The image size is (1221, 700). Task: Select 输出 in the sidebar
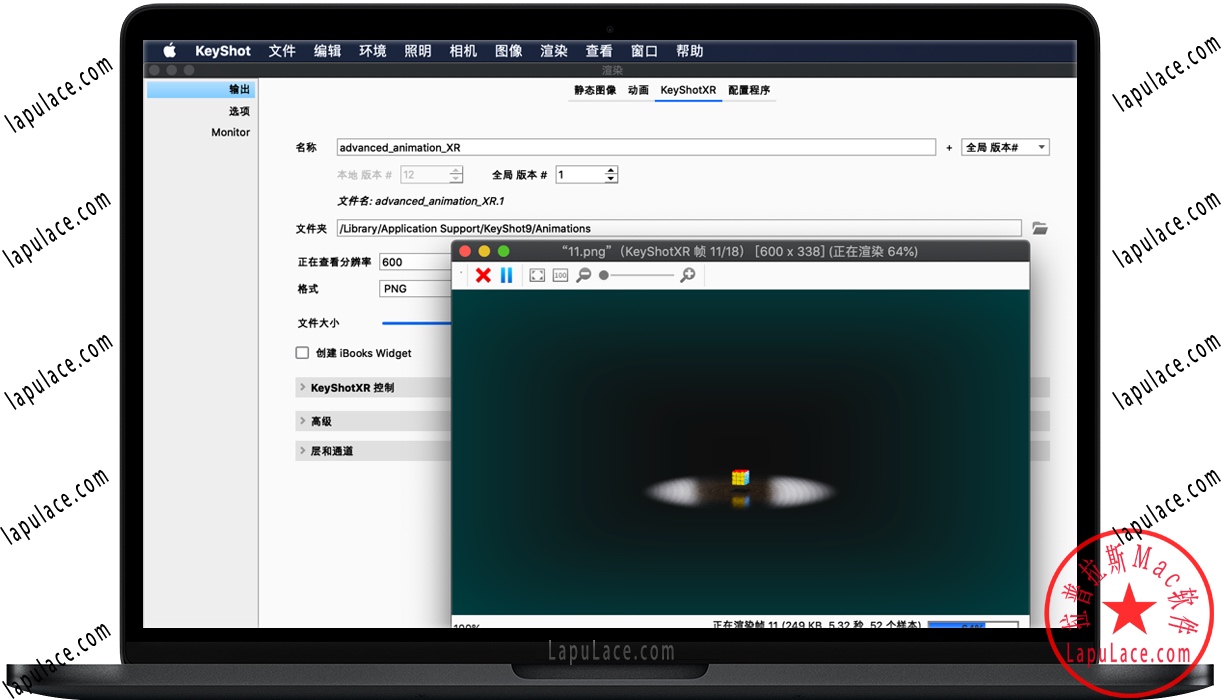(x=199, y=90)
